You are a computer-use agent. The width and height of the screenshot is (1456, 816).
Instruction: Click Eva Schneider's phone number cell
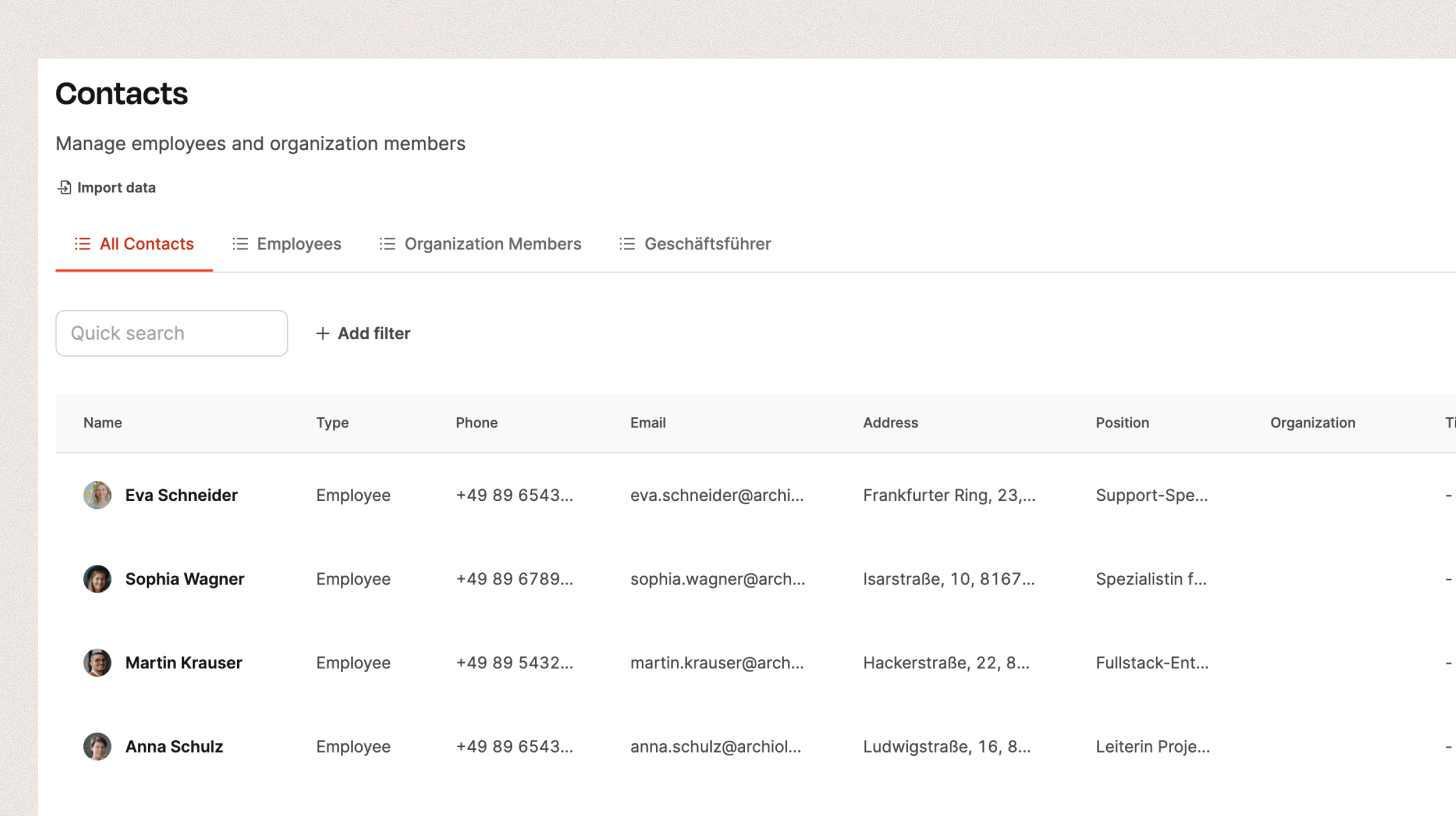click(515, 495)
